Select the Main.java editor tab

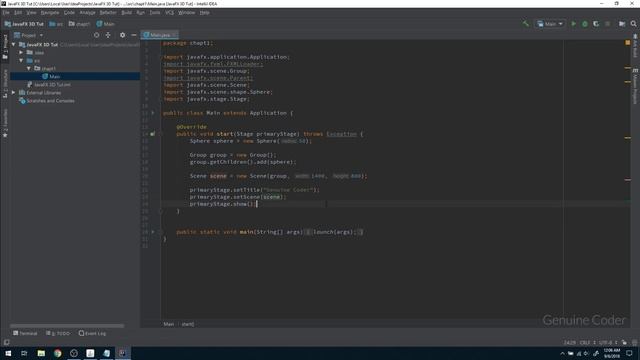click(x=160, y=35)
